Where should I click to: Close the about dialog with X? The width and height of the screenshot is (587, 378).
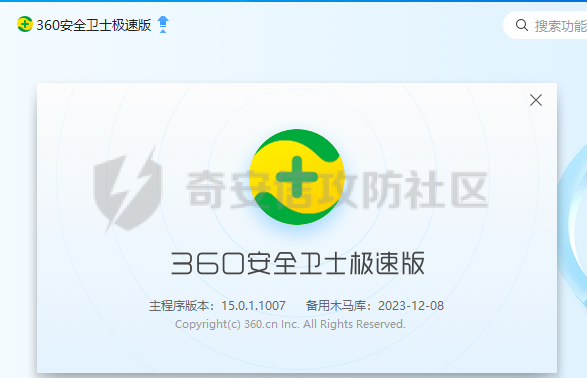click(x=536, y=100)
